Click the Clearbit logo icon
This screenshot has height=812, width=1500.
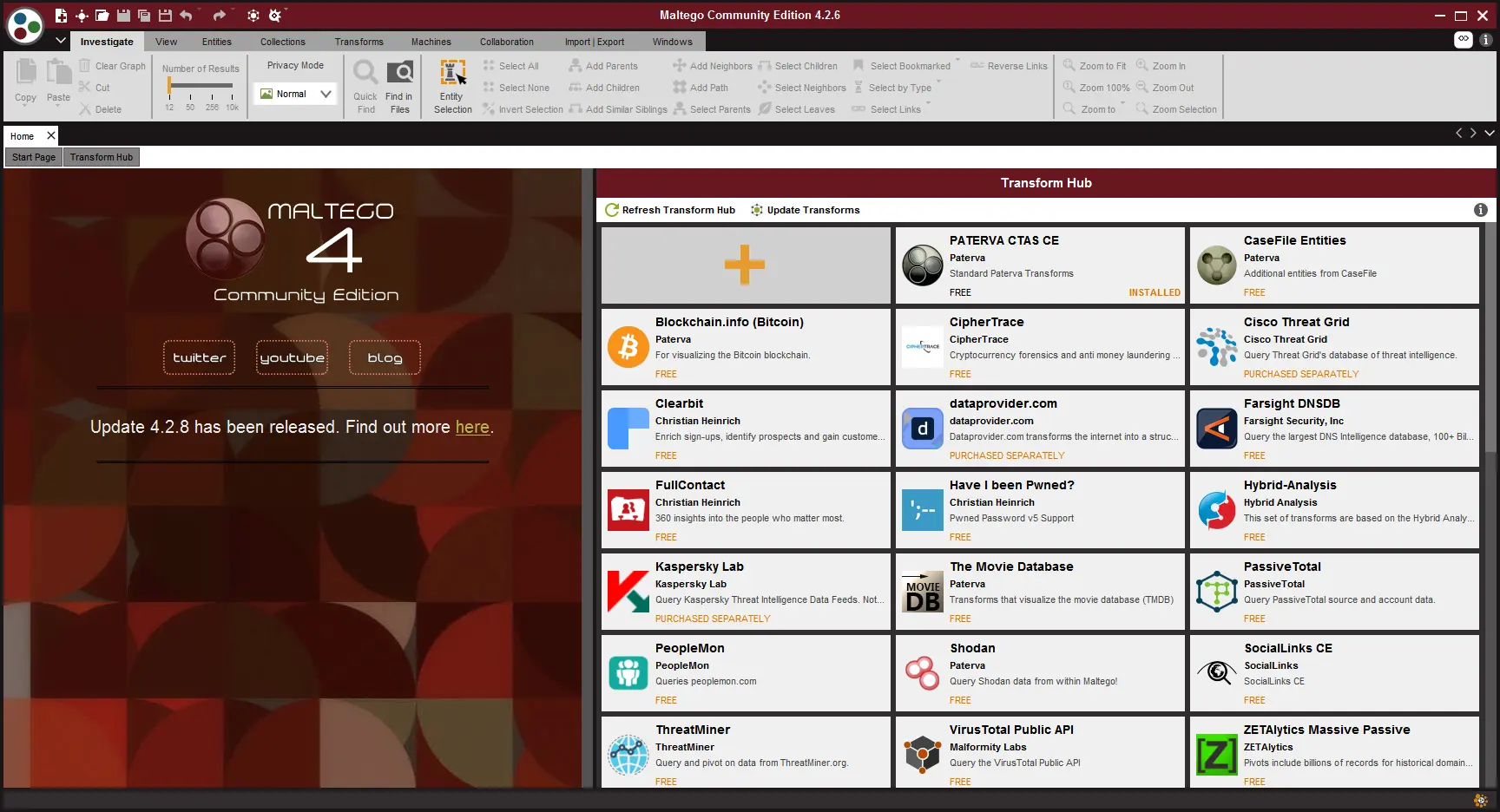pos(628,429)
